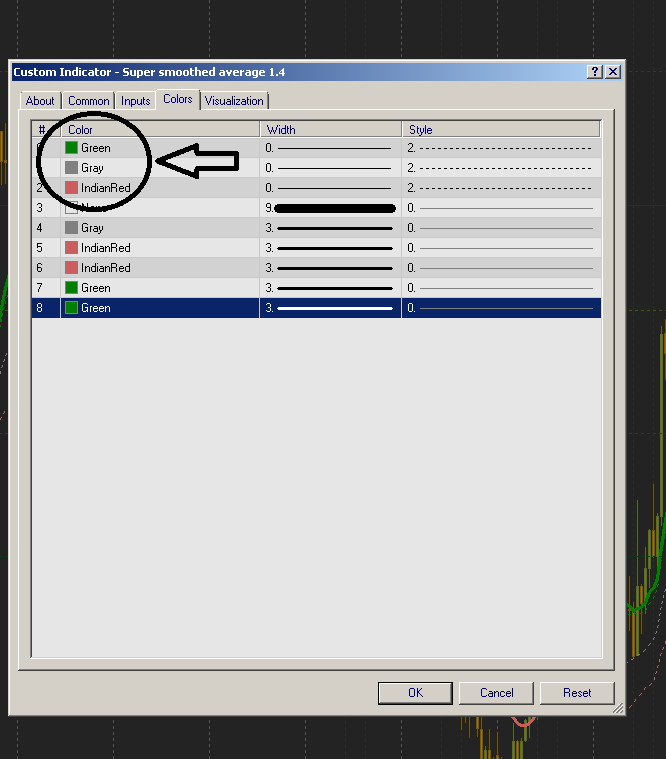The width and height of the screenshot is (666, 759).
Task: Select the width cell in row 4
Action: (331, 228)
